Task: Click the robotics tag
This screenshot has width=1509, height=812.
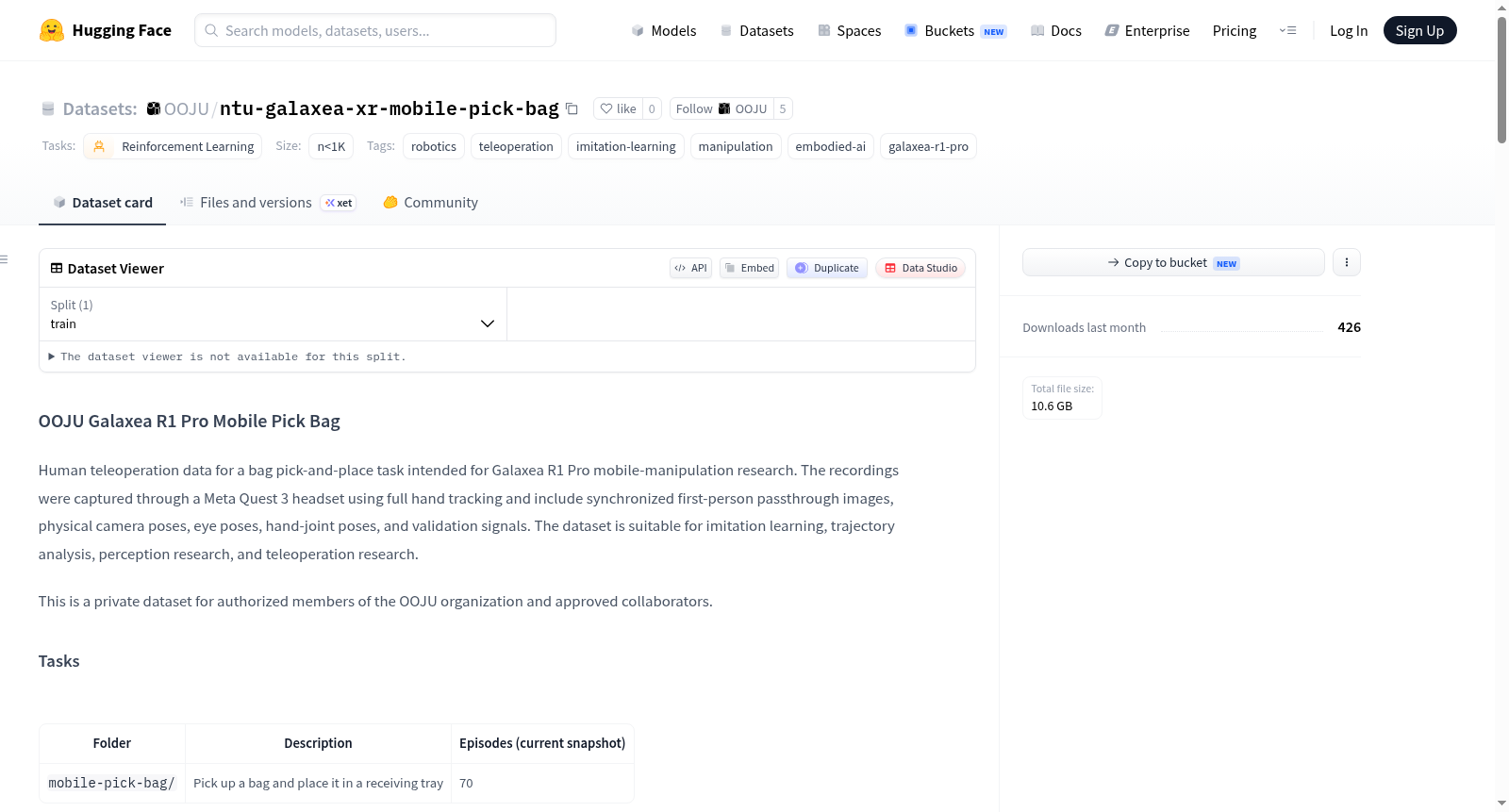Action: [x=434, y=146]
